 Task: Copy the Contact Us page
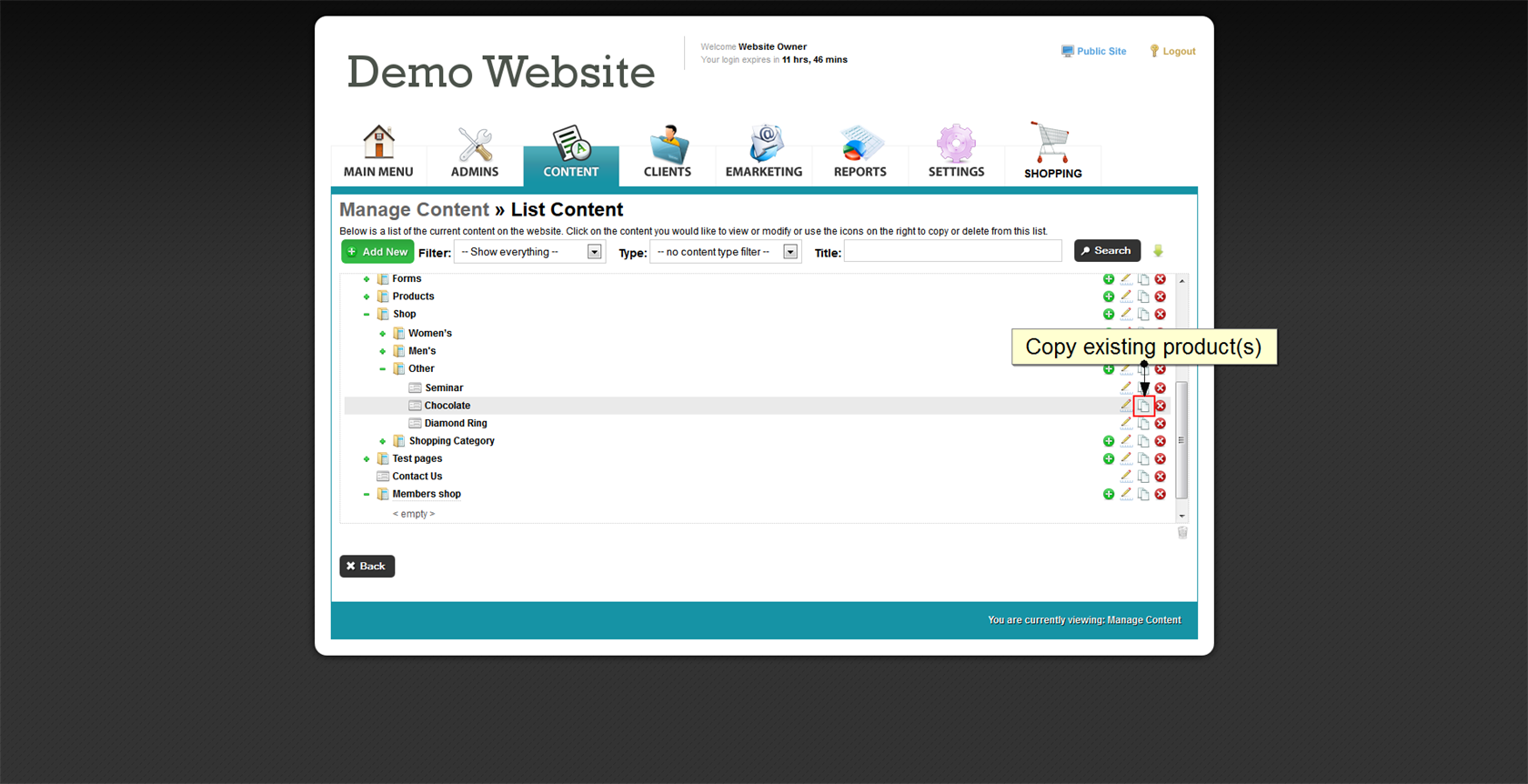pos(1143,477)
